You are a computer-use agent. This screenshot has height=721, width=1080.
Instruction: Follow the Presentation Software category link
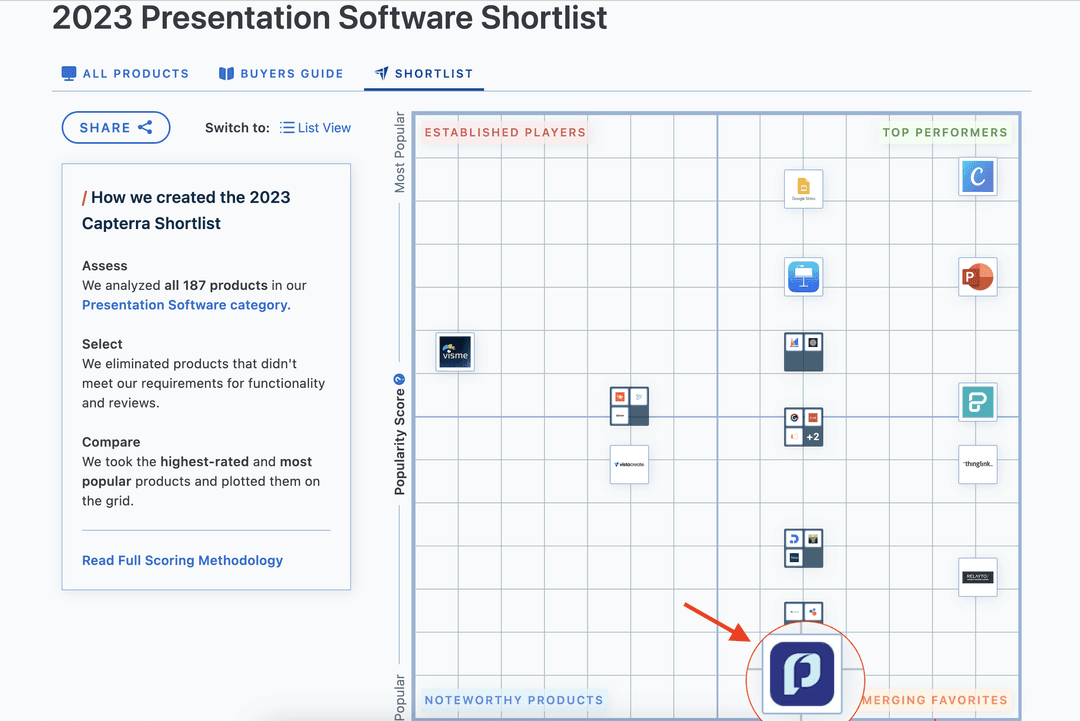(x=188, y=304)
